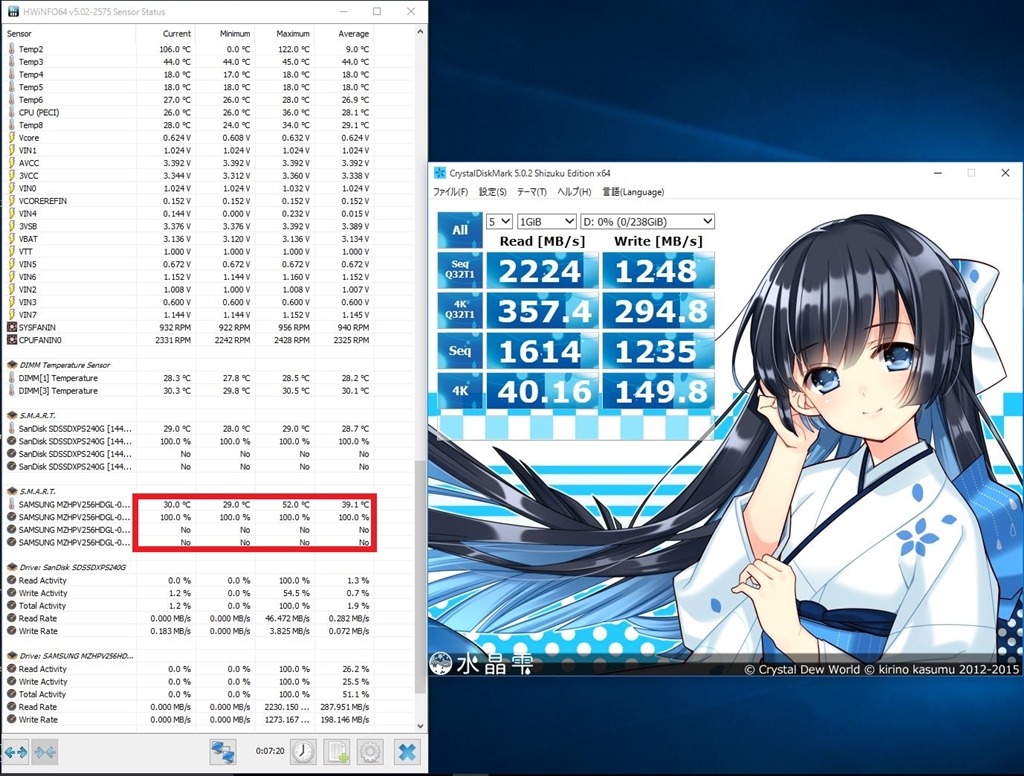Click the Seq read value 1614

pos(541,351)
